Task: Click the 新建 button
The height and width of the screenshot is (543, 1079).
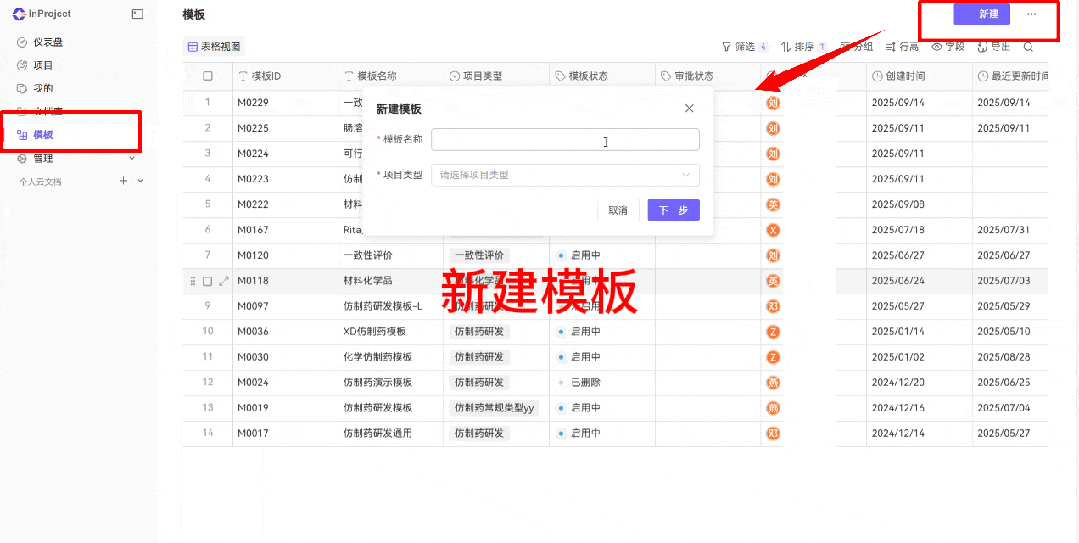Action: [981, 14]
